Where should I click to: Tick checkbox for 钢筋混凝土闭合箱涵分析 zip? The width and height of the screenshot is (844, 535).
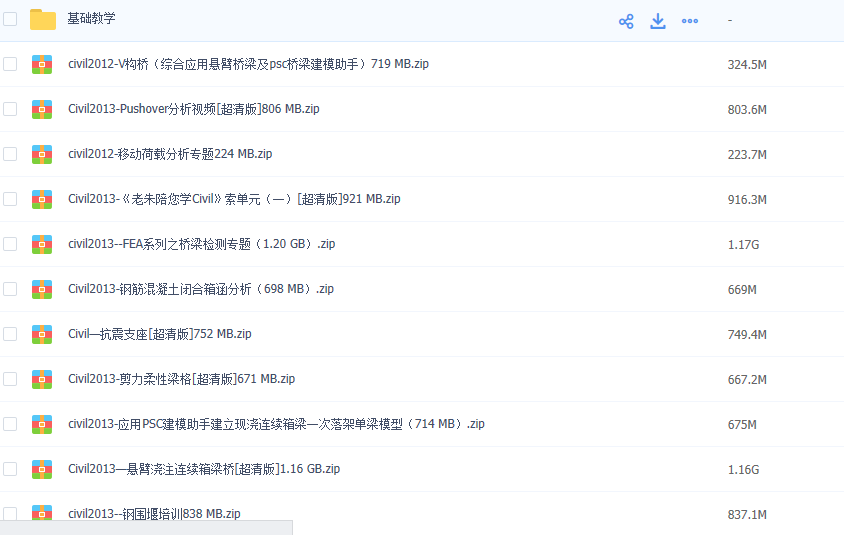(x=10, y=289)
